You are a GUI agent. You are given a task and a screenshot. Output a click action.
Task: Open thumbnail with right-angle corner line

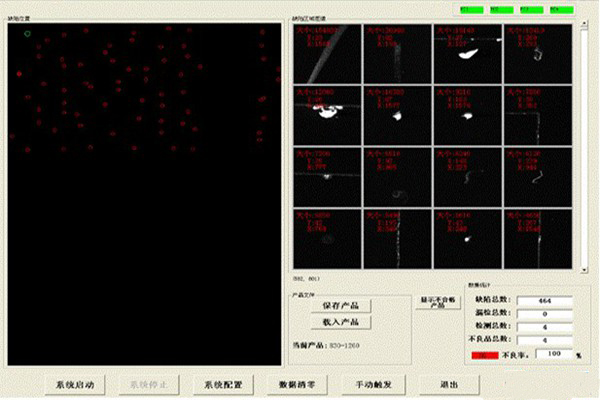point(538,116)
